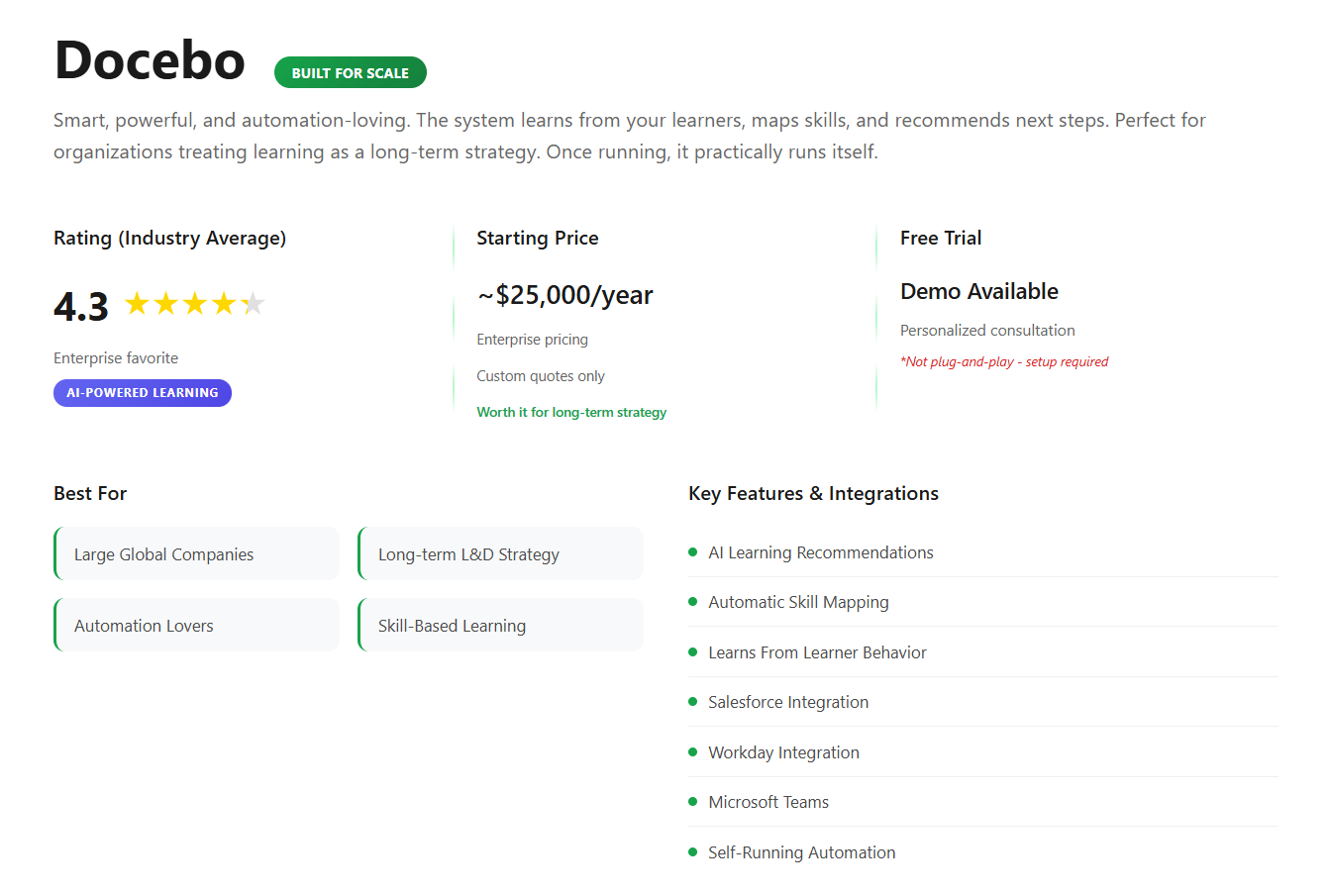Click the Docebo heading

click(150, 60)
